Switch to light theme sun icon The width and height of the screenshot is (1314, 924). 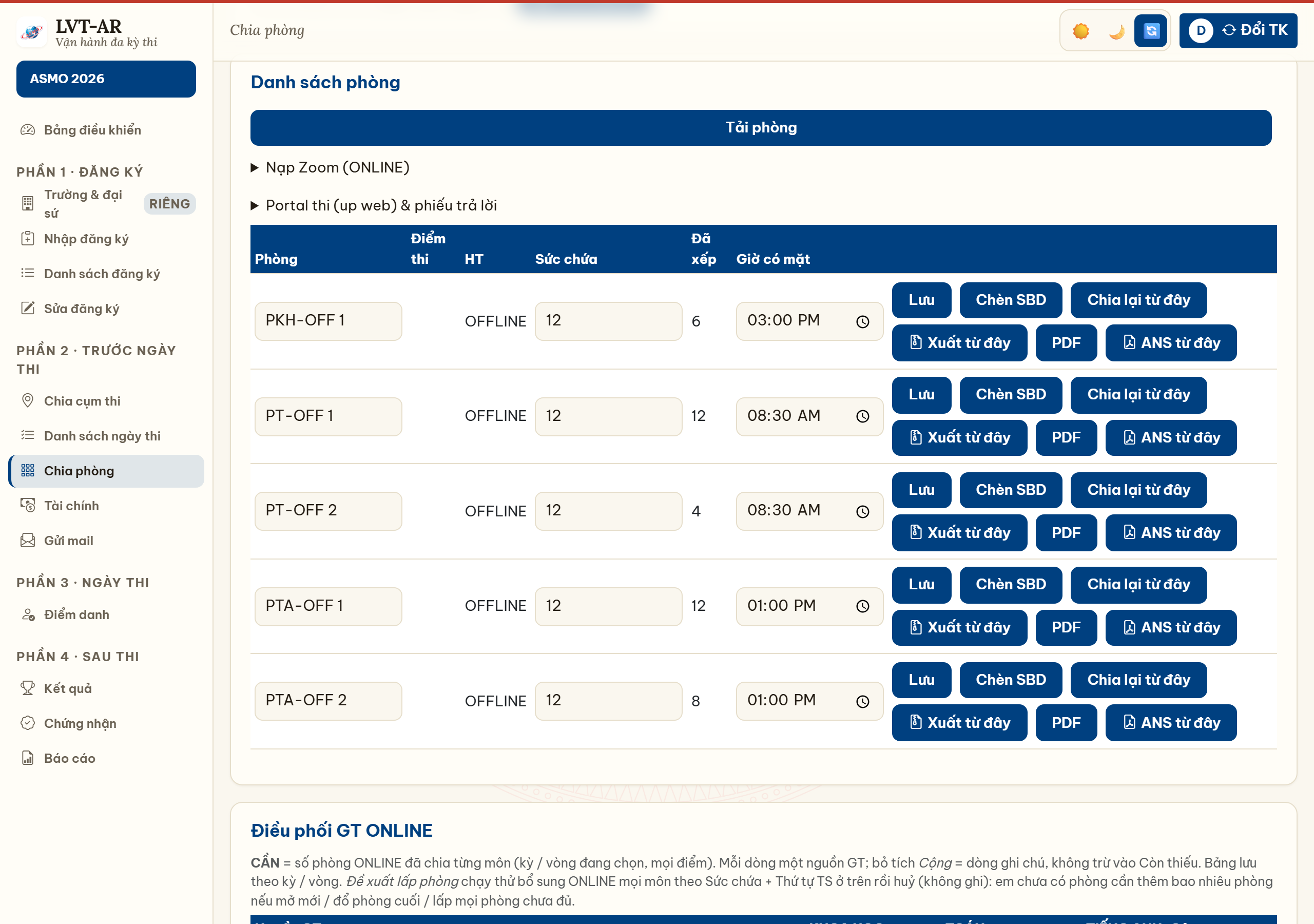[x=1080, y=31]
